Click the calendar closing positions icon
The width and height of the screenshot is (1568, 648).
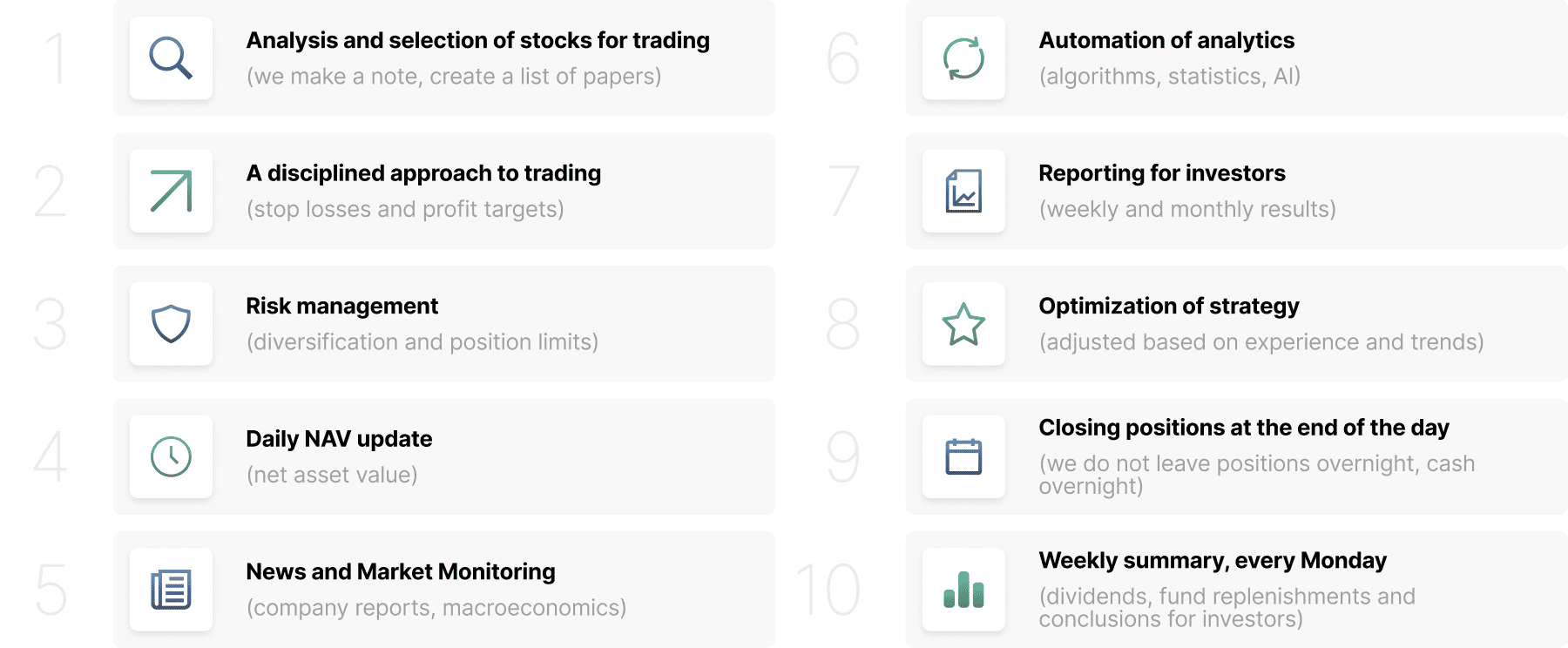click(963, 456)
